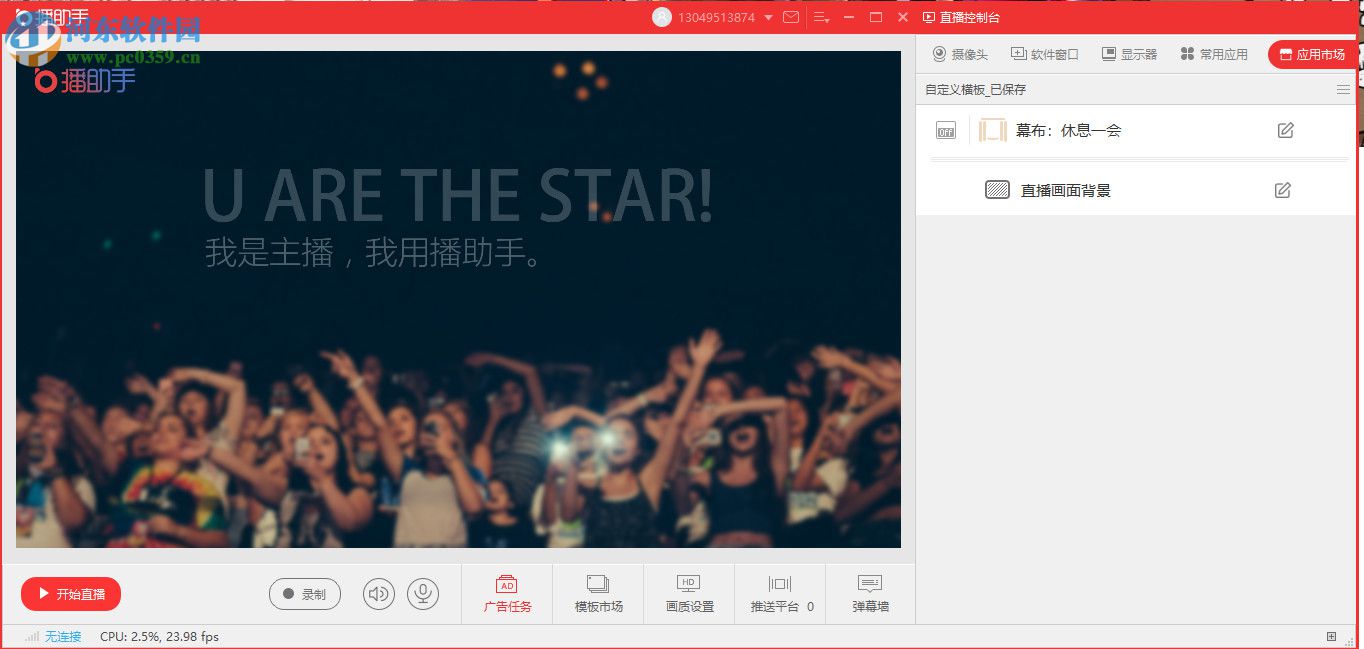Click the 自定义横板_已保存 template name
This screenshot has width=1364, height=649.
click(x=975, y=90)
